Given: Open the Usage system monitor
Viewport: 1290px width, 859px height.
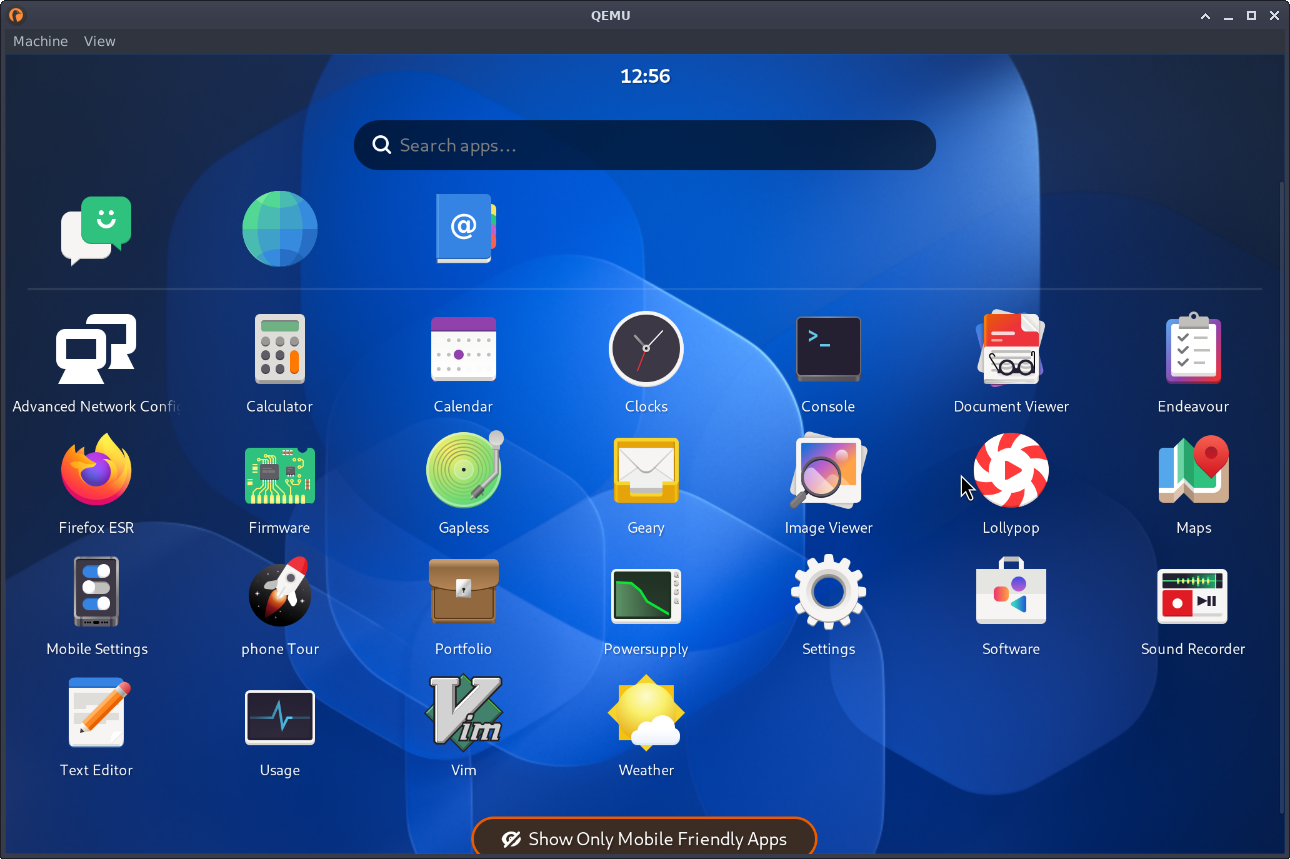Looking at the screenshot, I should coord(280,717).
